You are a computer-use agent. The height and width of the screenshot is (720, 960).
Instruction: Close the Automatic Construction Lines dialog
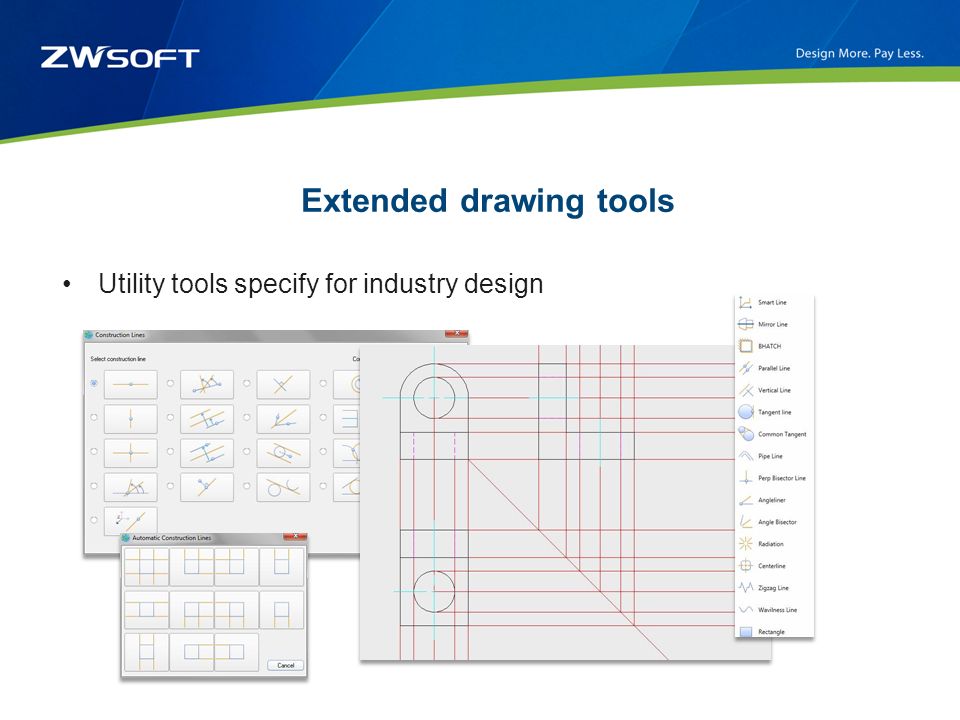coord(295,536)
